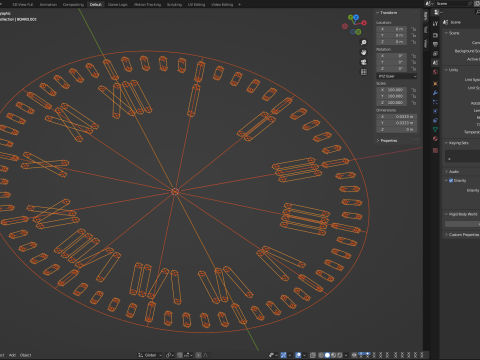Image resolution: width=480 pixels, height=360 pixels.
Task: Open the Object properties tab icon
Action: pos(435,83)
